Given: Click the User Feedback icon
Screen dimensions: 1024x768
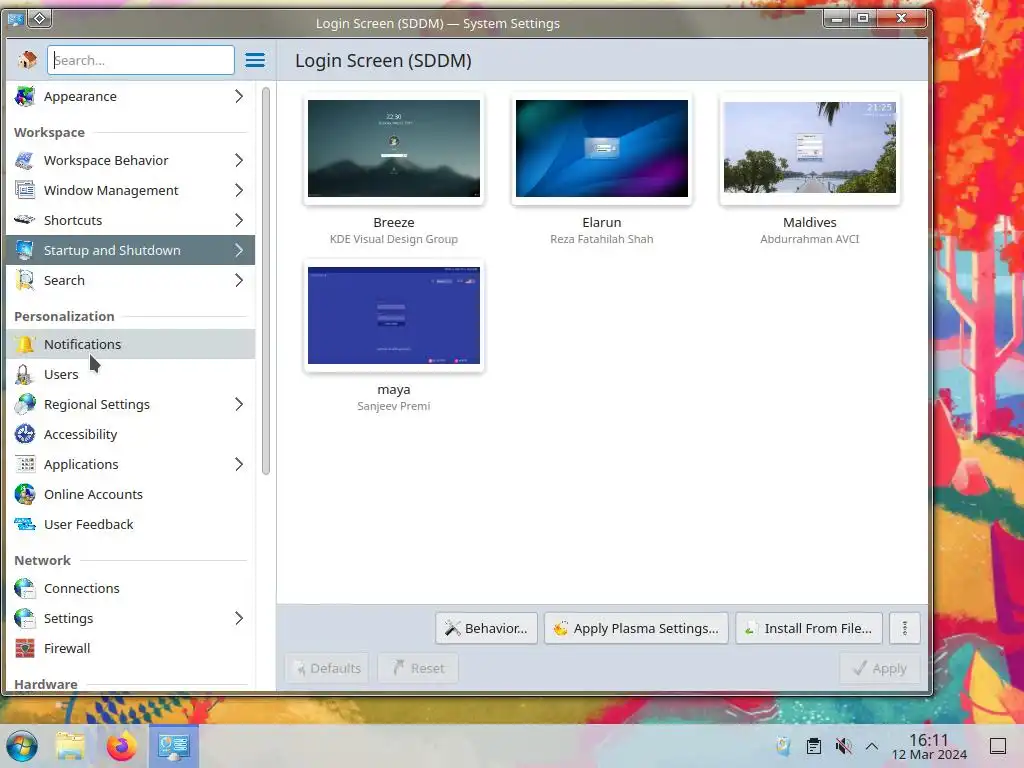Looking at the screenshot, I should coord(25,524).
